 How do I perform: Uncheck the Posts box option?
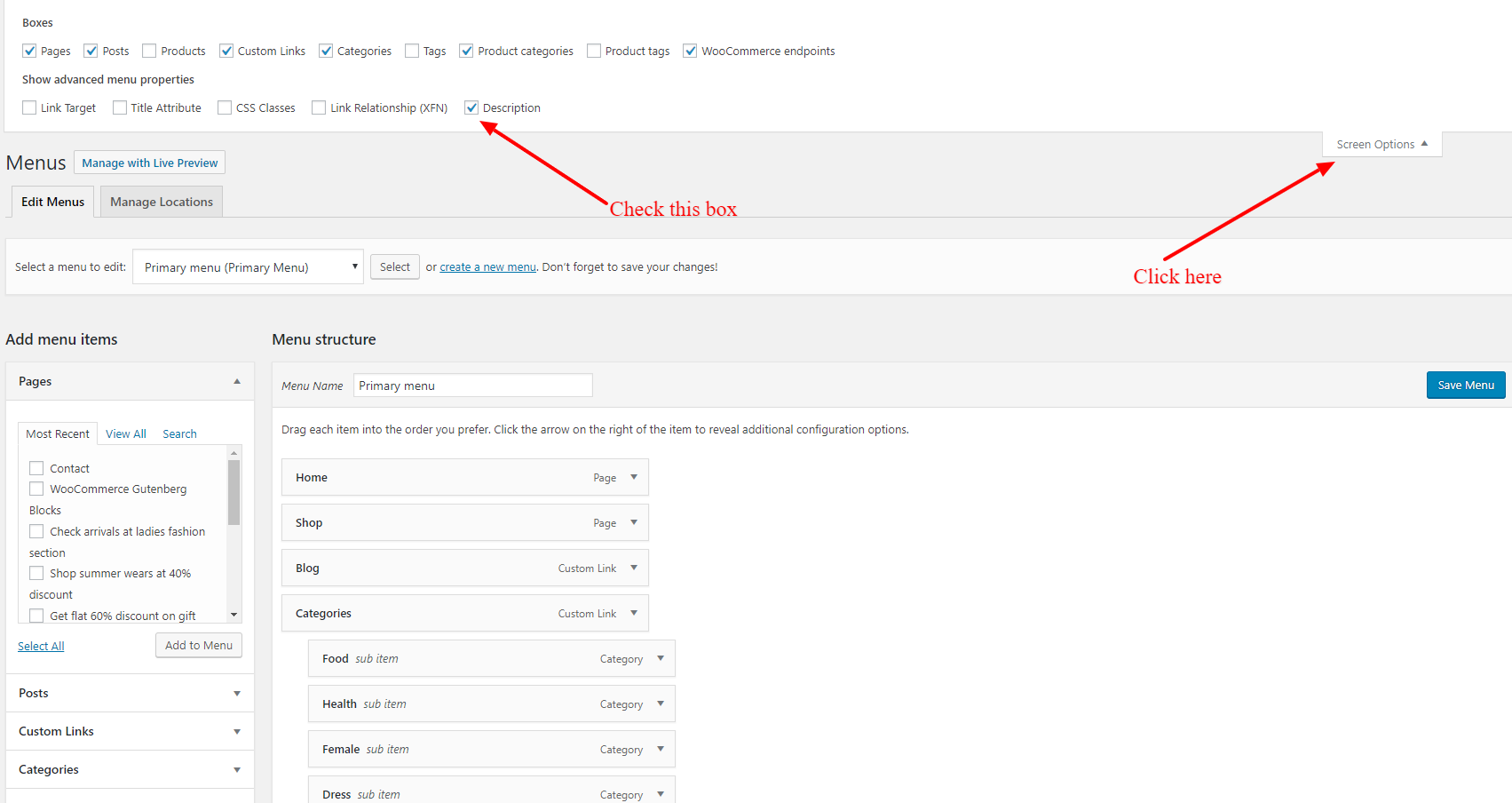[x=91, y=51]
